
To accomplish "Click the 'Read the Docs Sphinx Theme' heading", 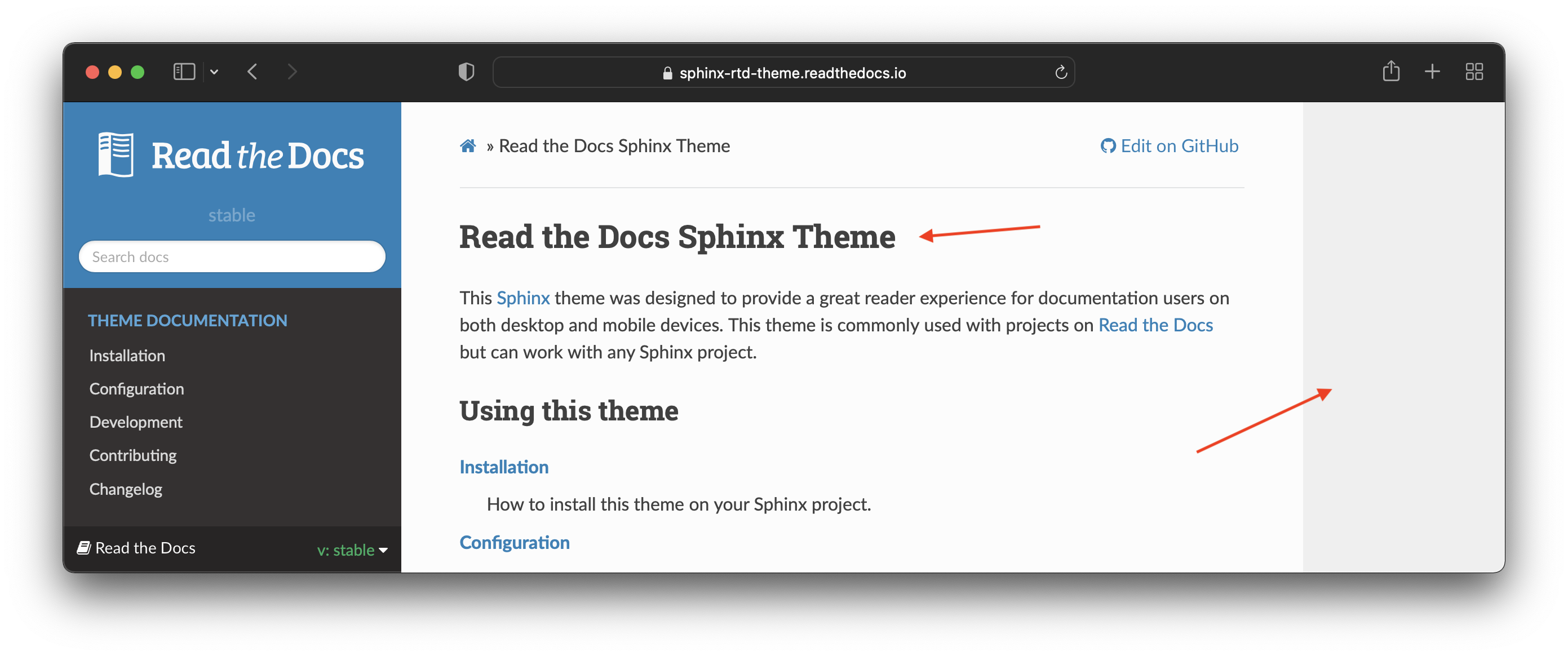I will (677, 237).
